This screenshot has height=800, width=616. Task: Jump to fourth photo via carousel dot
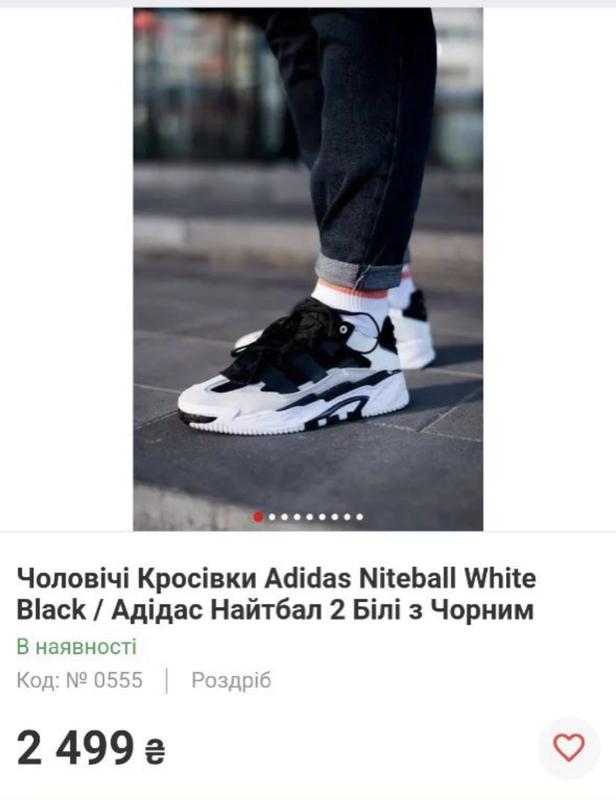coord(297,517)
